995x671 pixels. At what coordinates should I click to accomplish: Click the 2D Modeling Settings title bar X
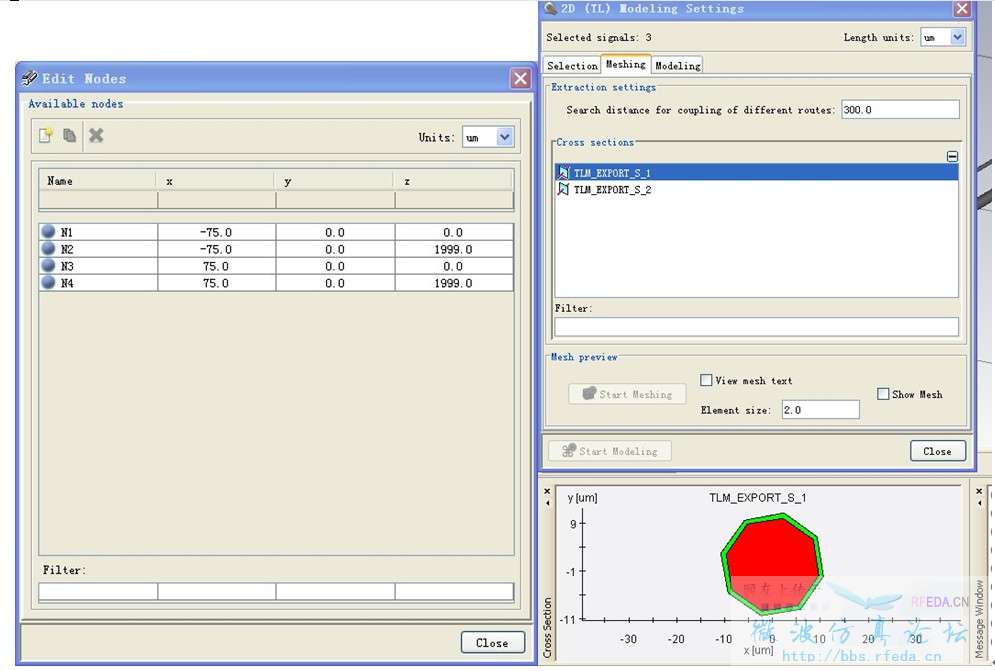click(x=962, y=8)
